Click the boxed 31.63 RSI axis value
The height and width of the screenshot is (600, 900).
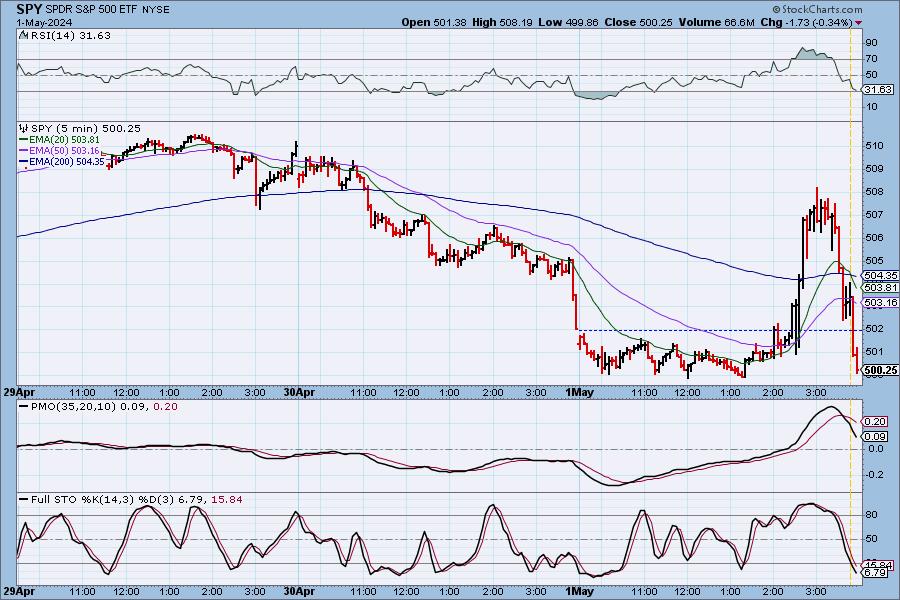point(878,90)
